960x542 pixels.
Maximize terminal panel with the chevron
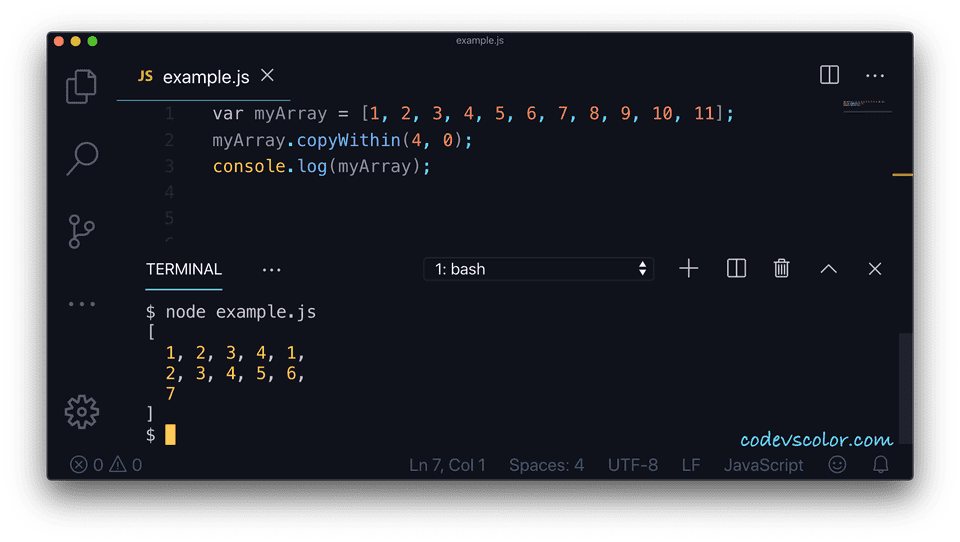tap(828, 269)
